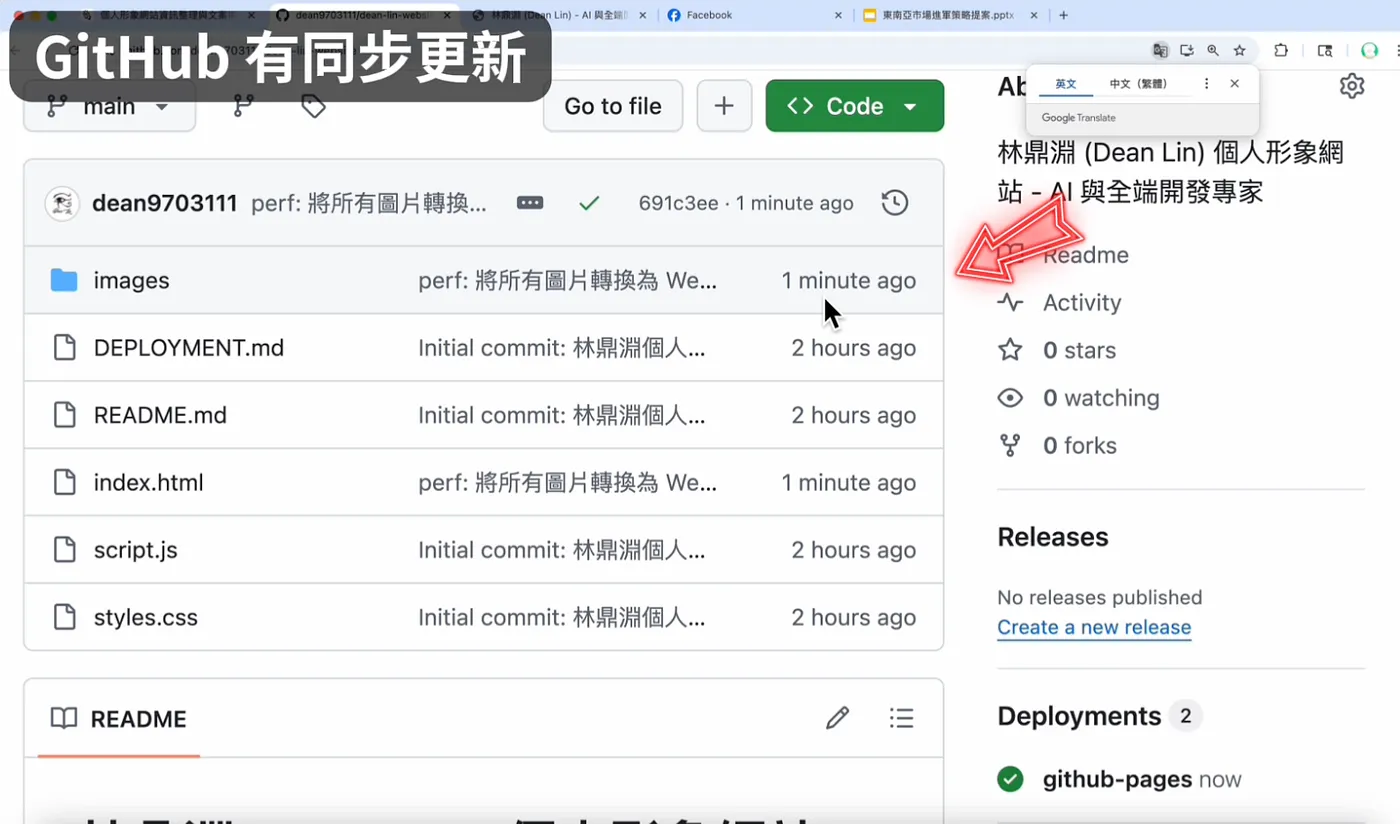Click the Google Translate icon in address bar
The height and width of the screenshot is (824, 1400).
[x=1160, y=50]
